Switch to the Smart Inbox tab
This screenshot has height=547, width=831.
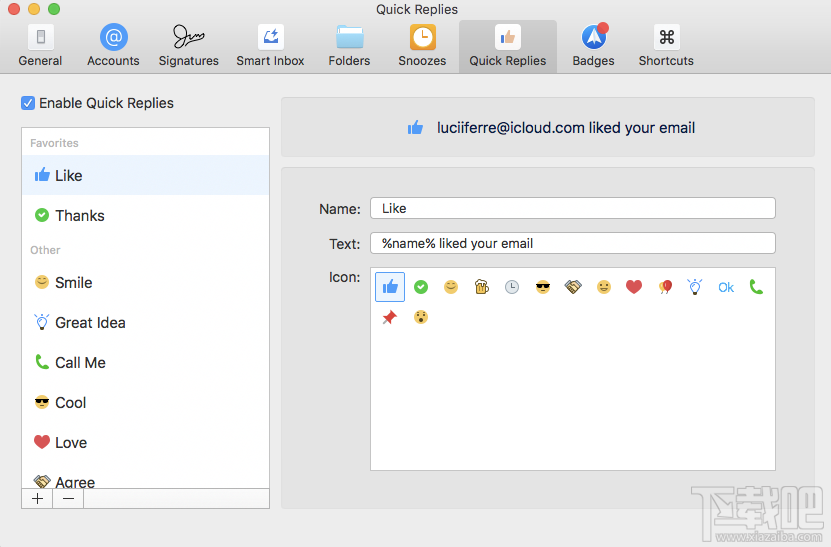(270, 46)
